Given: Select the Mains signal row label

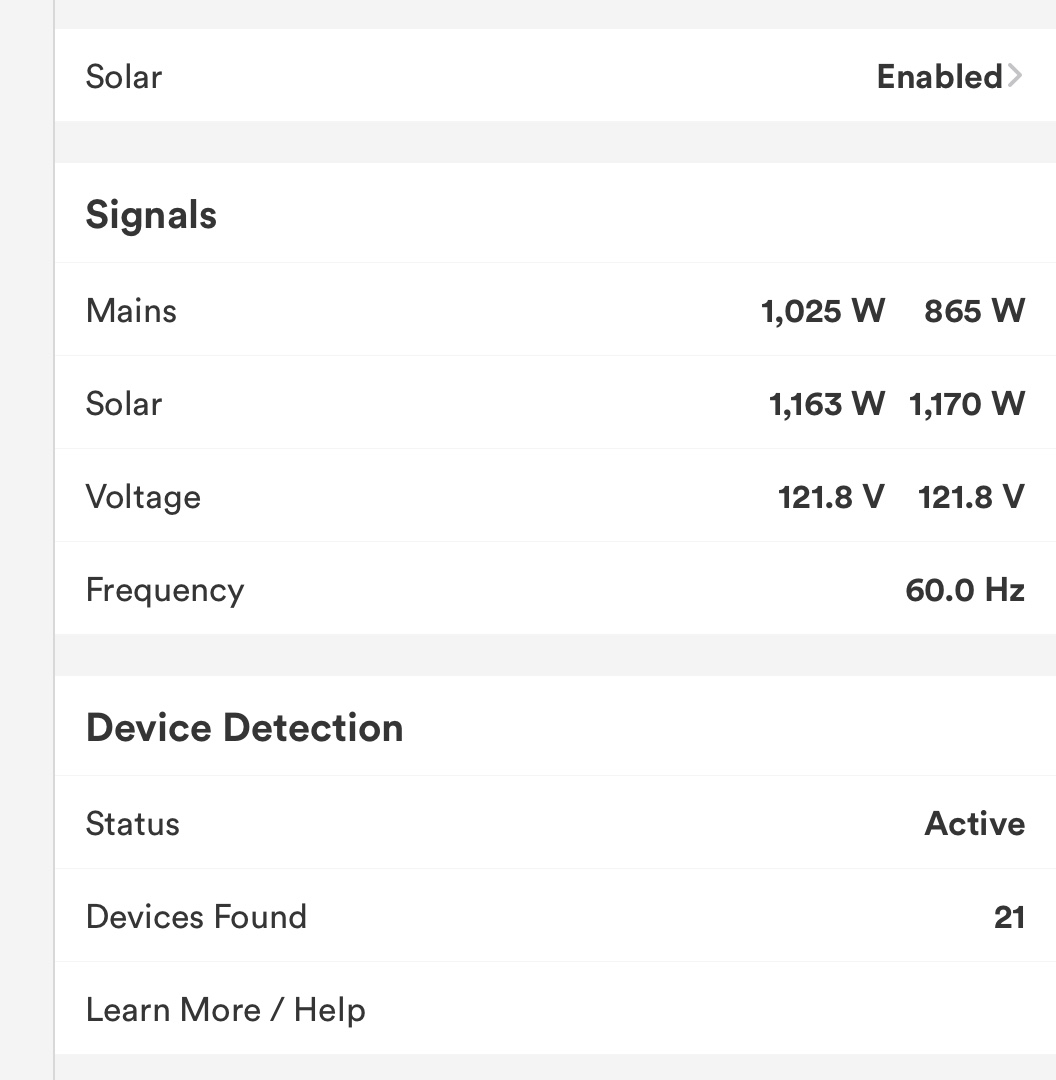Looking at the screenshot, I should tap(131, 311).
